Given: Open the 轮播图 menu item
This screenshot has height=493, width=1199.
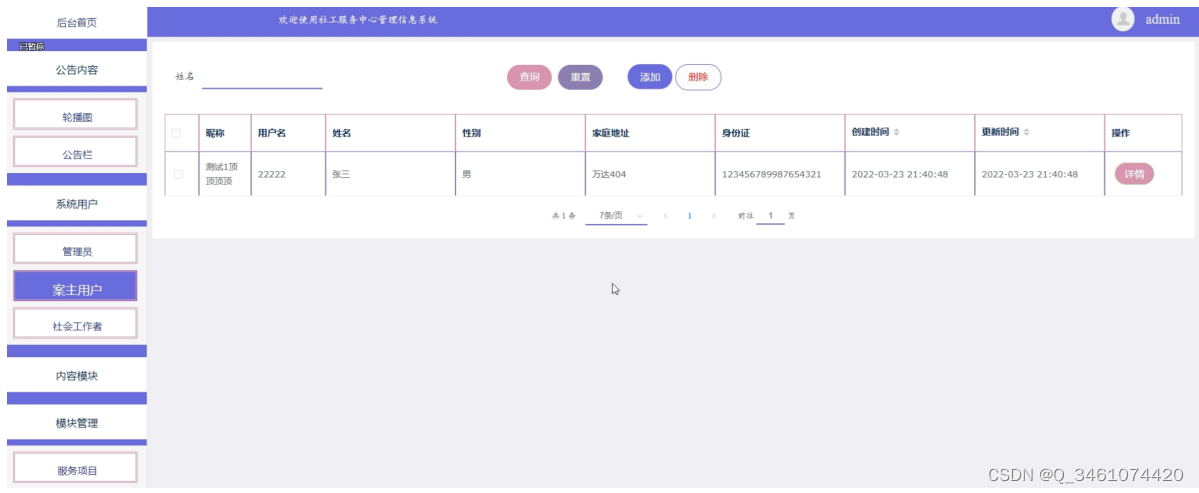Looking at the screenshot, I should [x=76, y=114].
